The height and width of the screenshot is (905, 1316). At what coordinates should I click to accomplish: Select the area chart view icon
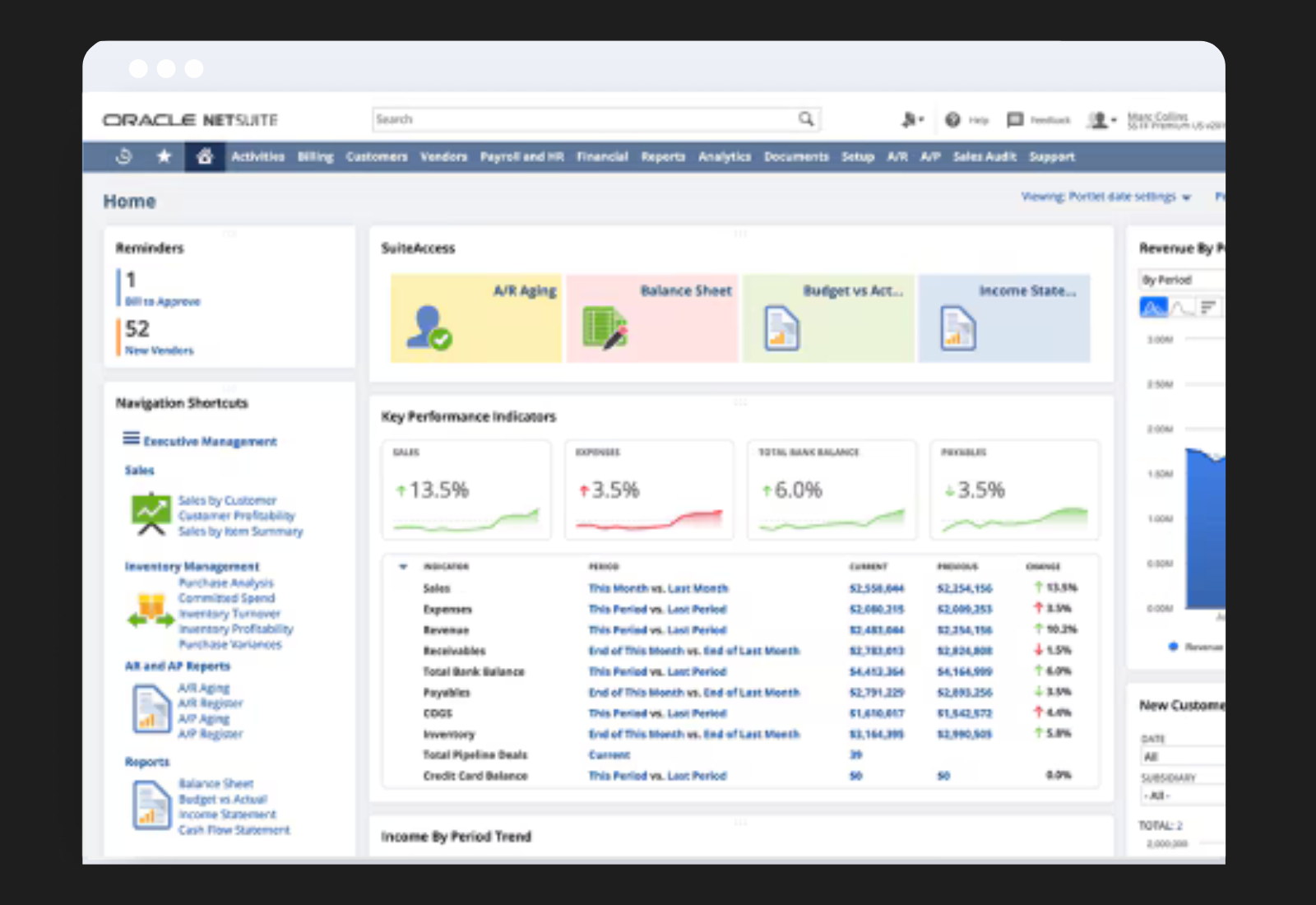1153,308
